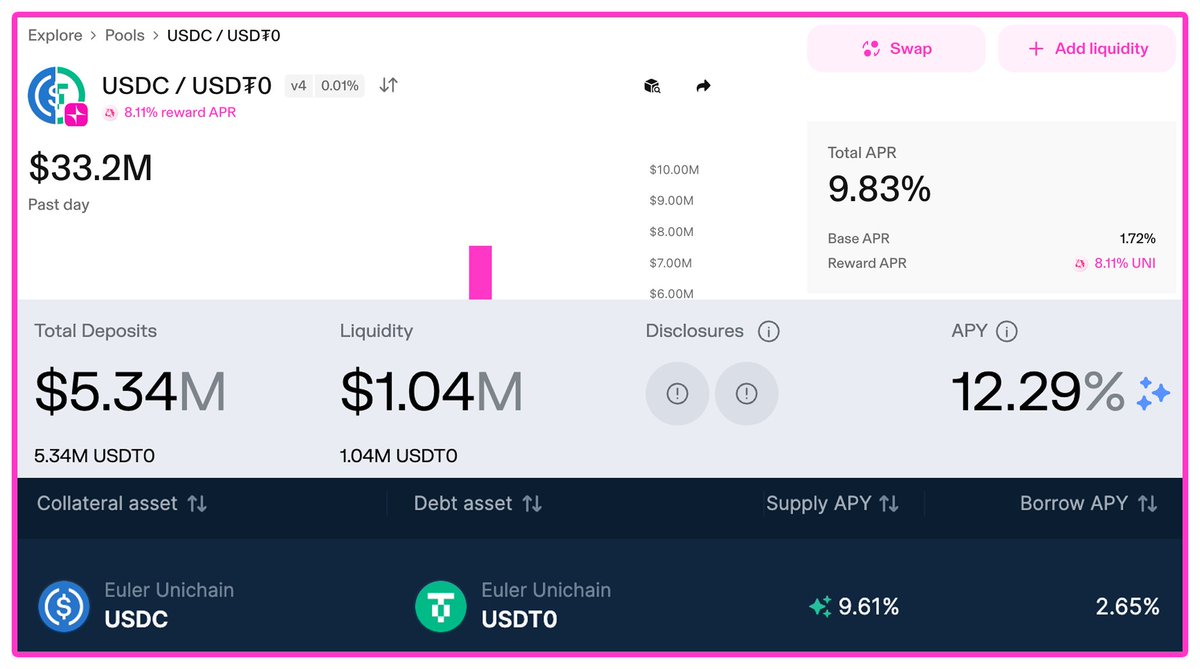Image resolution: width=1200 pixels, height=669 pixels.
Task: Click the 8.11% reward APR label
Action: tap(180, 113)
